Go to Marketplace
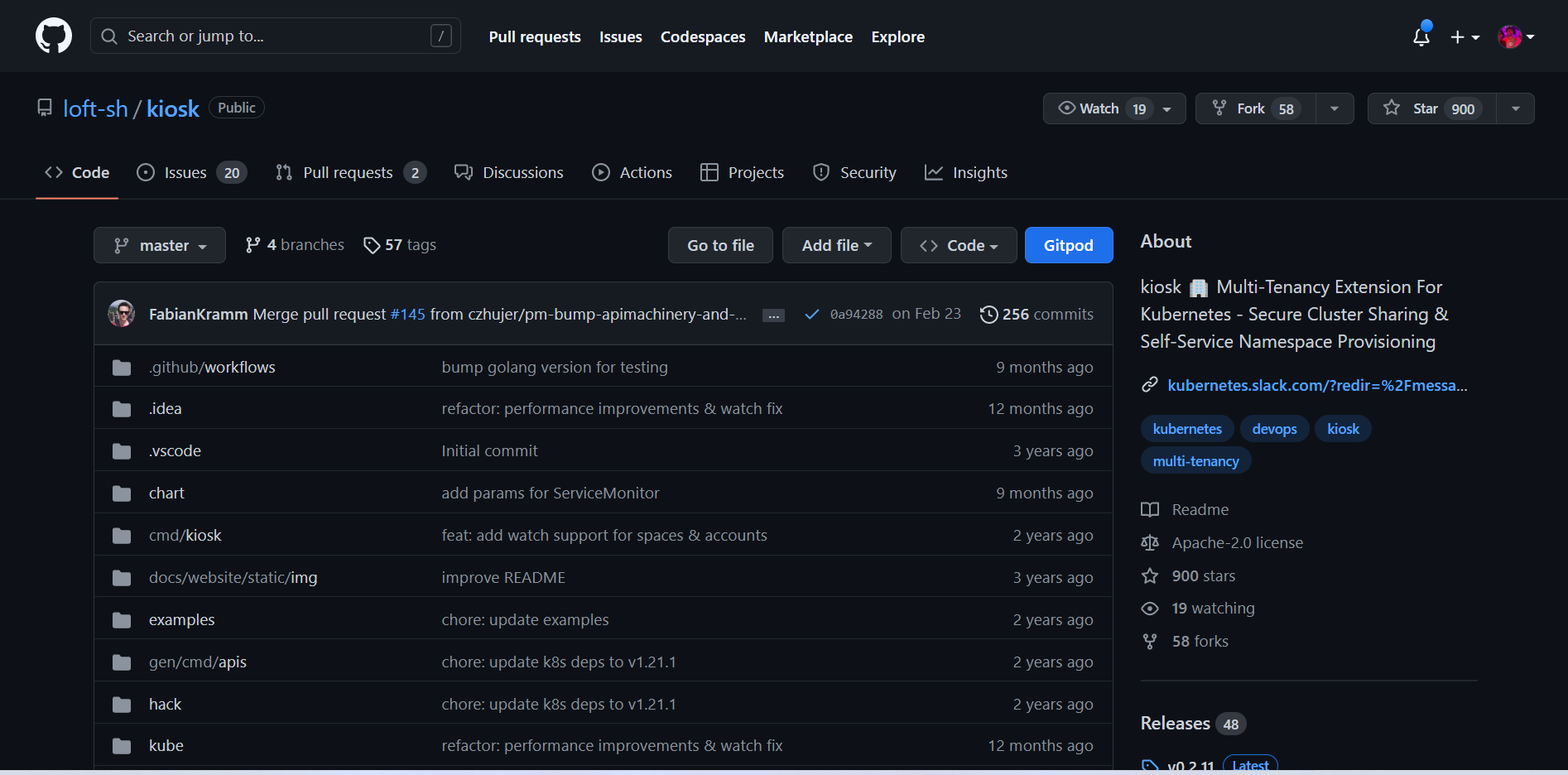 click(808, 37)
